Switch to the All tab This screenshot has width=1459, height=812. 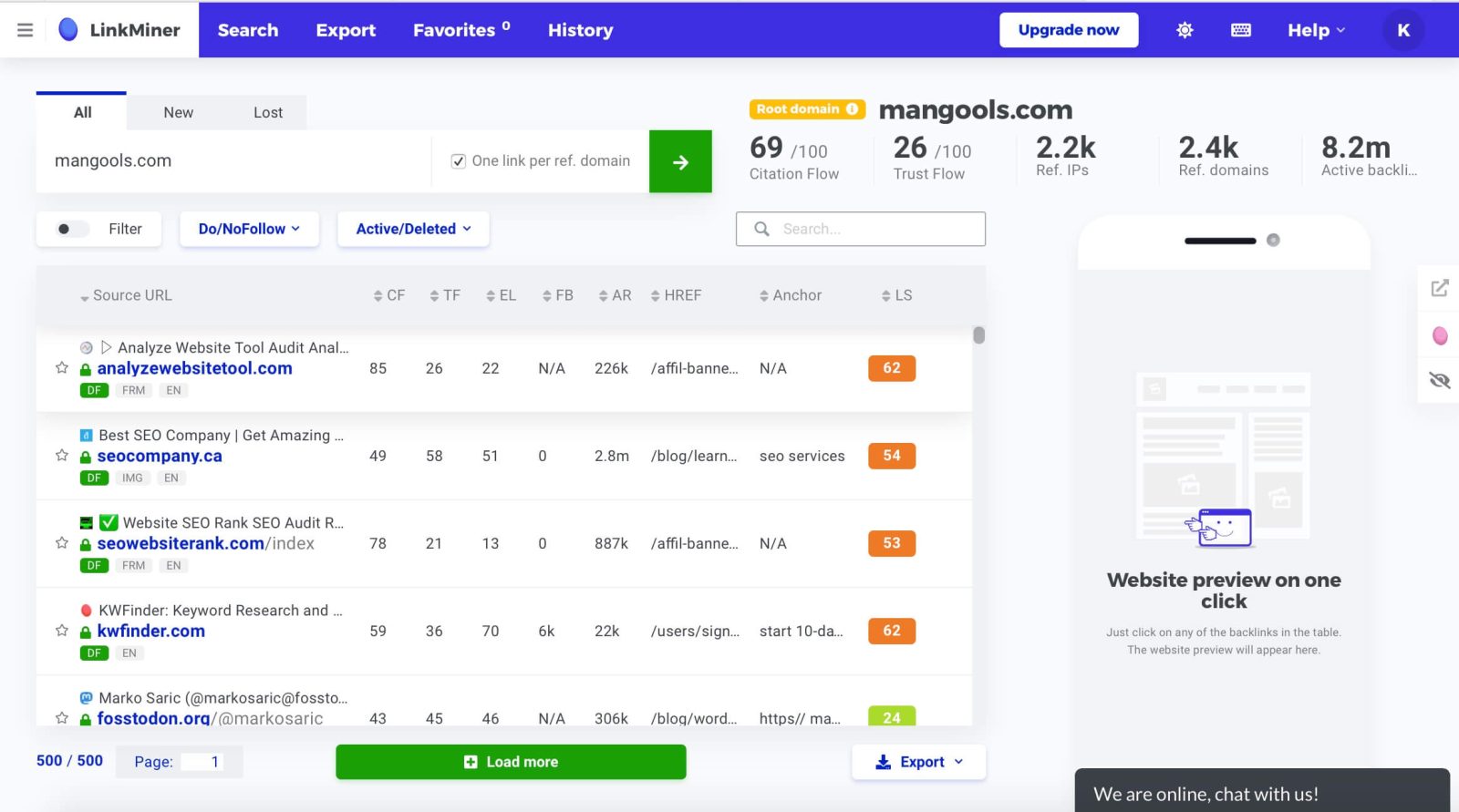click(82, 112)
